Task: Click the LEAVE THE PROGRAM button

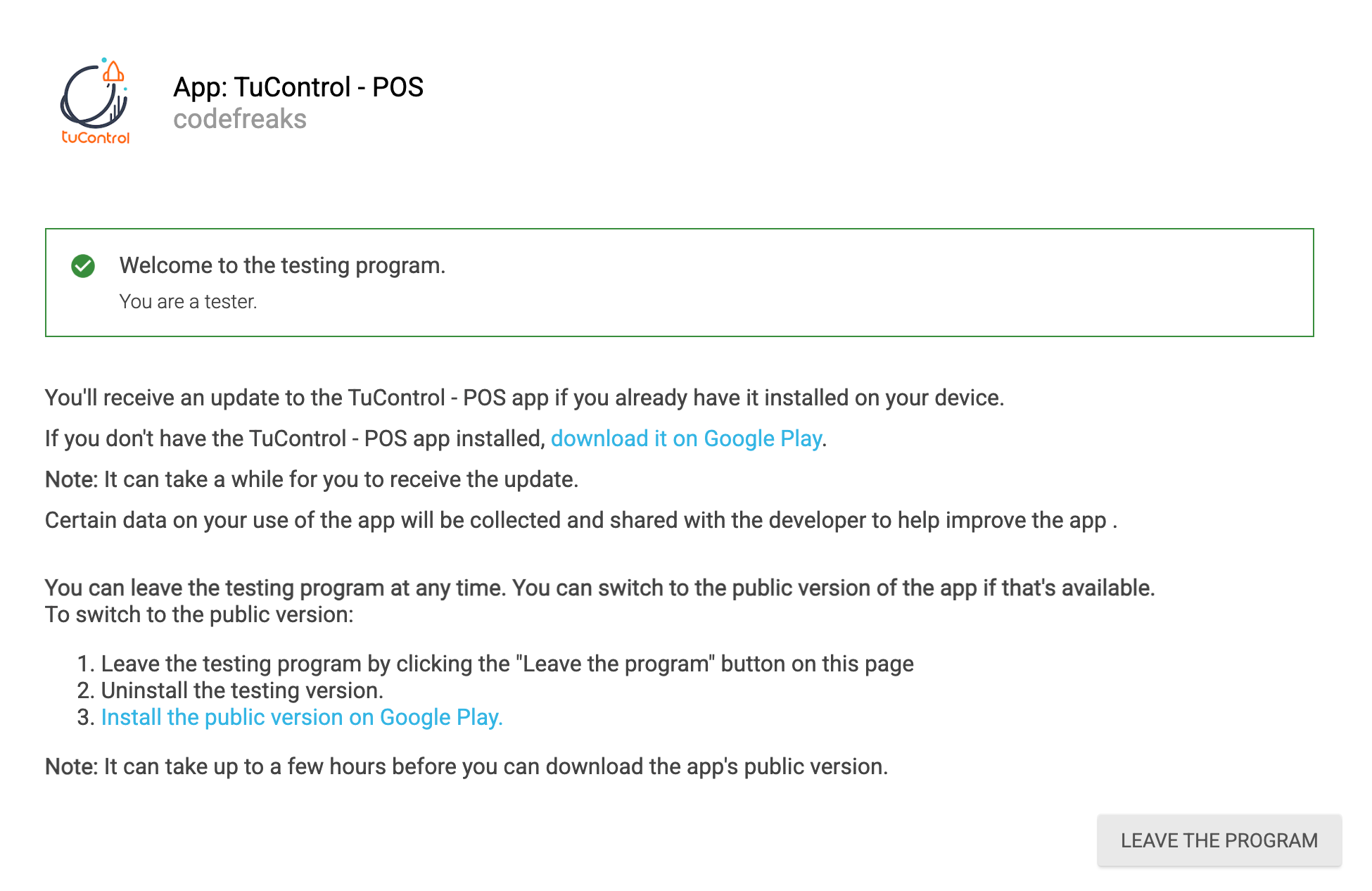Action: point(1219,840)
